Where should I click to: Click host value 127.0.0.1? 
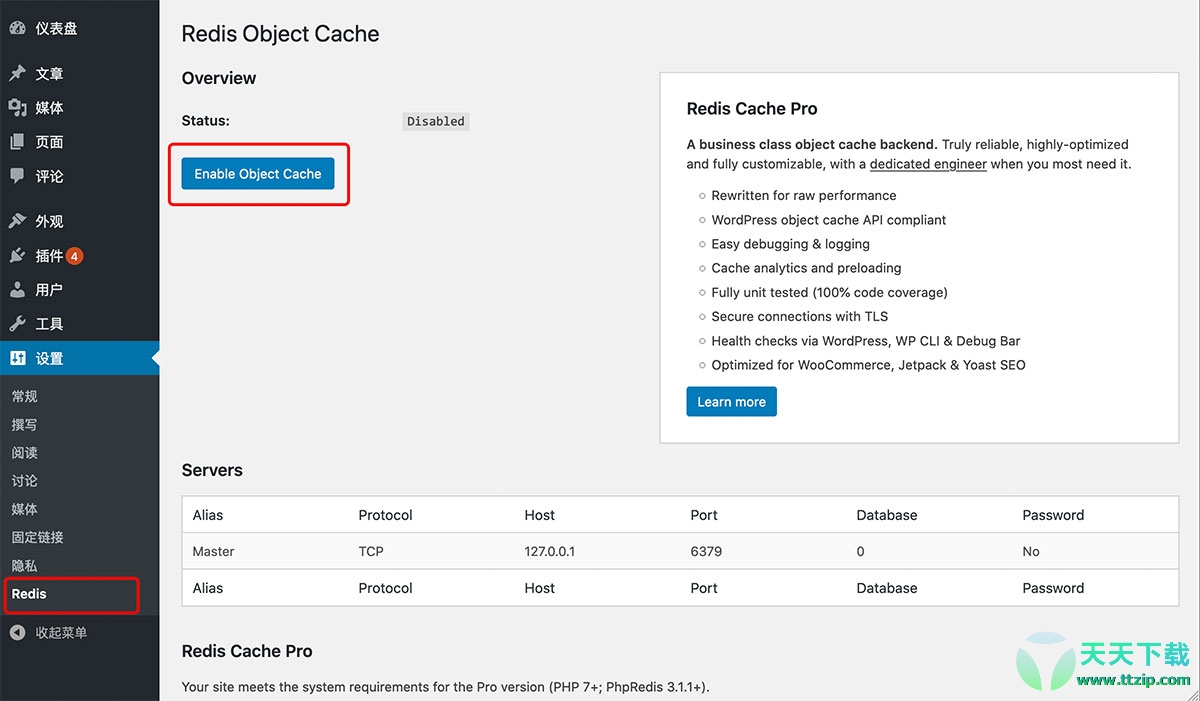[x=550, y=551]
